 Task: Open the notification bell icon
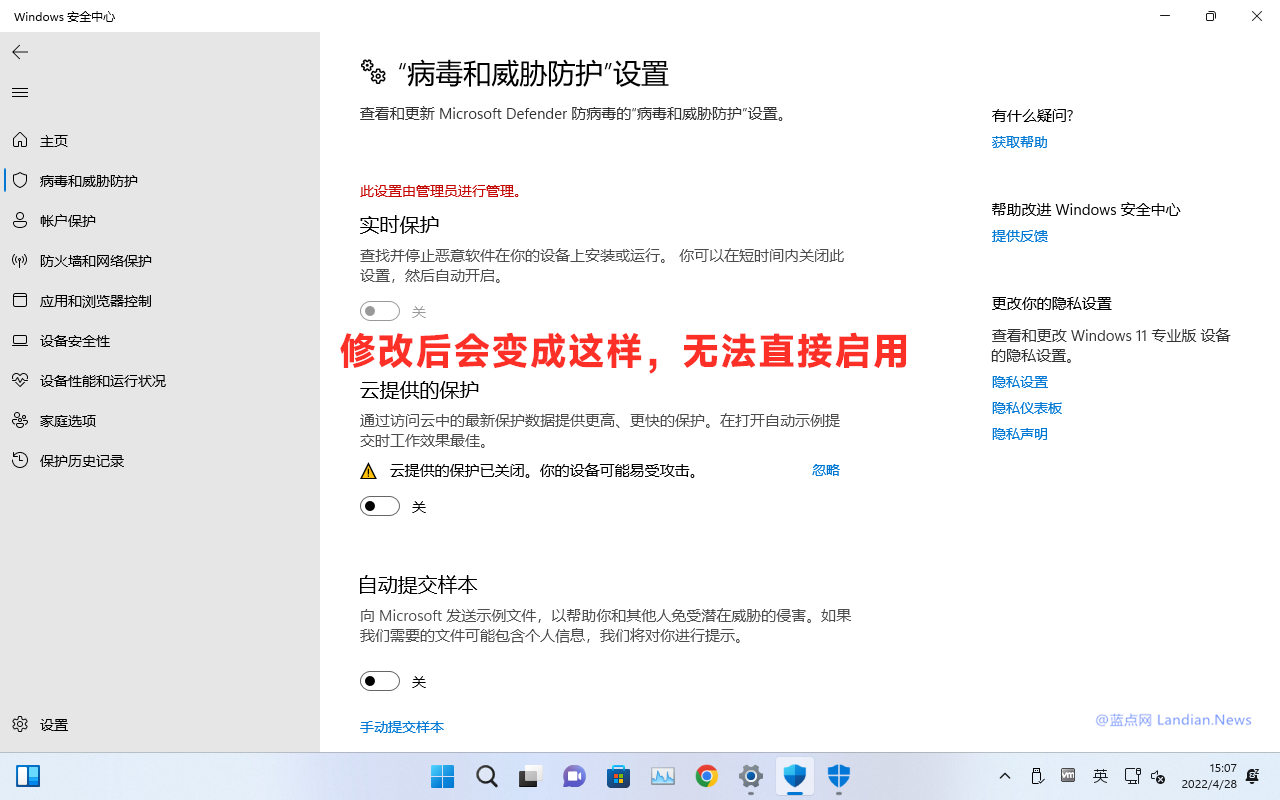click(x=1253, y=776)
